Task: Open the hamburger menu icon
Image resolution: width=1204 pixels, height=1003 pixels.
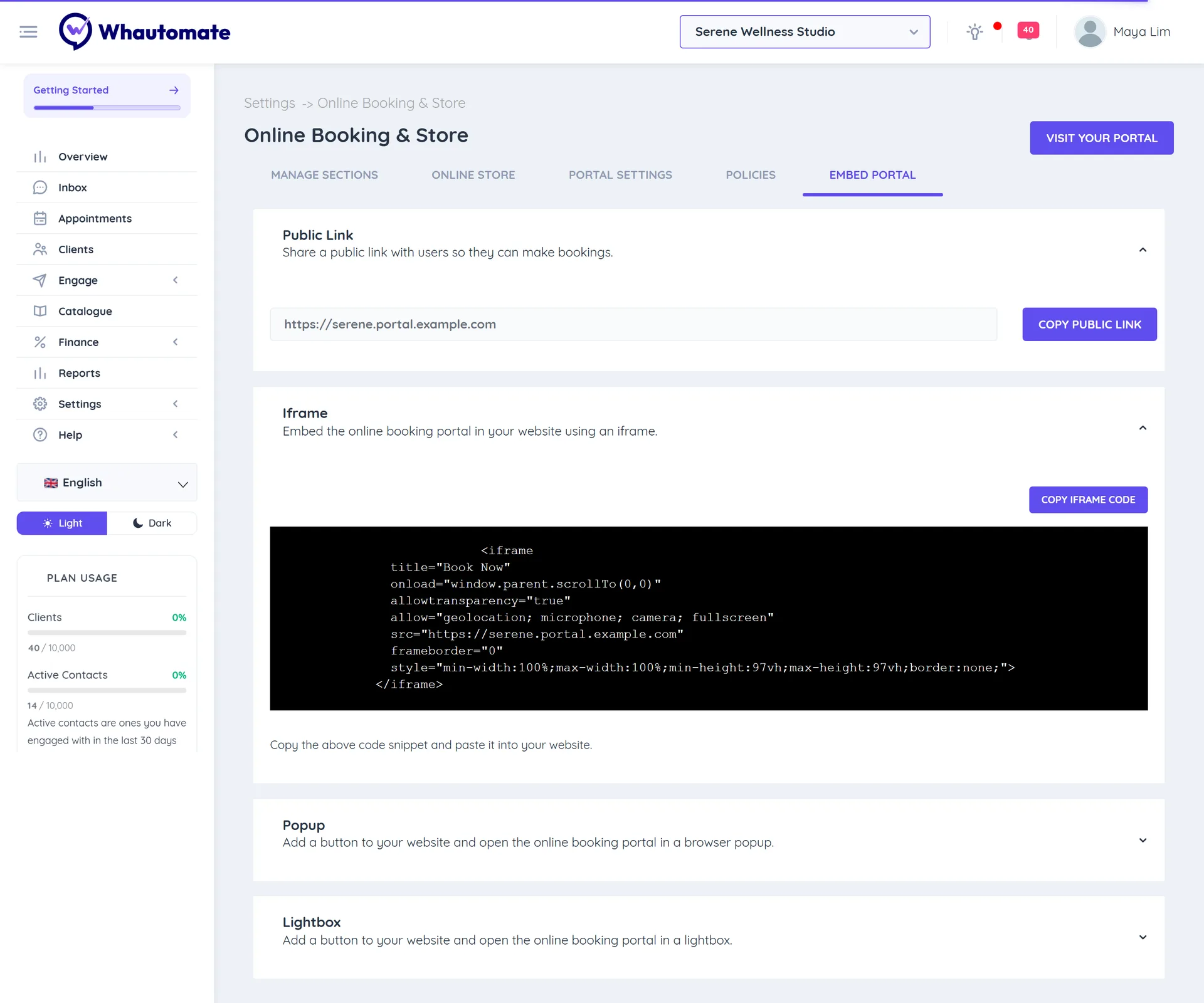Action: [x=28, y=31]
